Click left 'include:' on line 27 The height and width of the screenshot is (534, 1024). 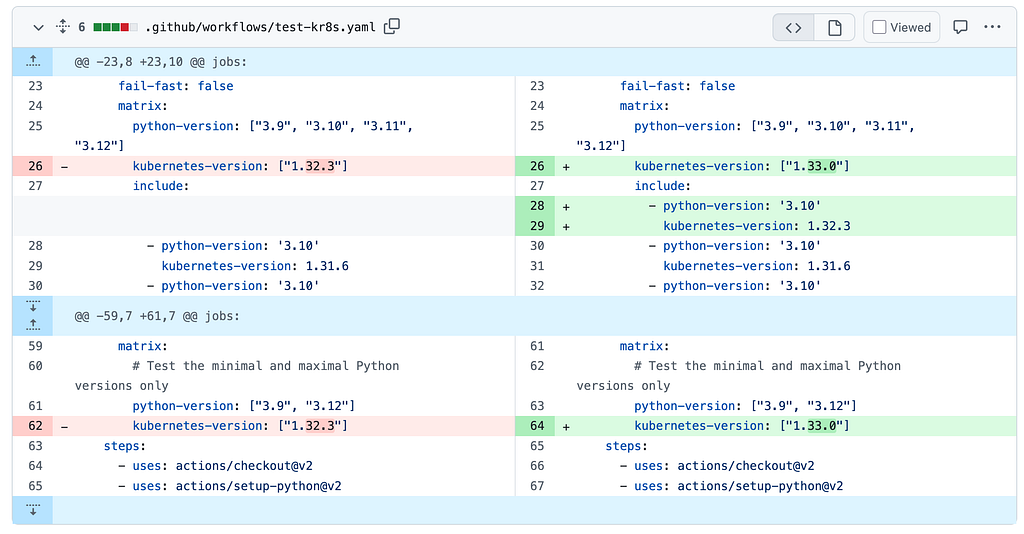pos(161,185)
